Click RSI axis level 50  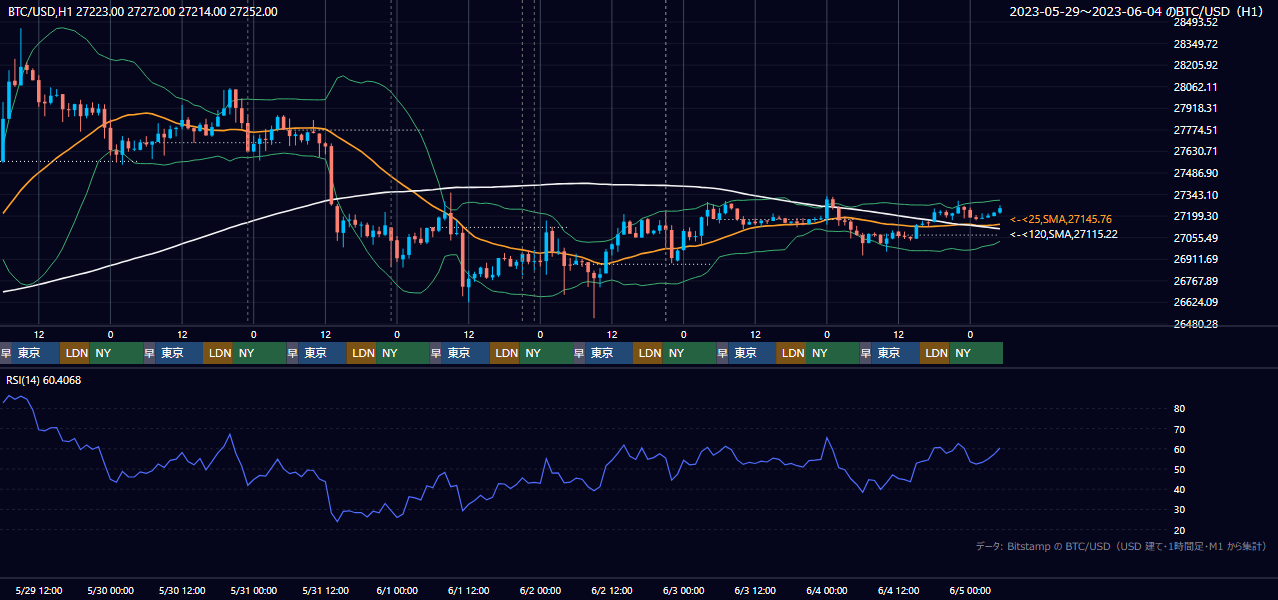1180,469
